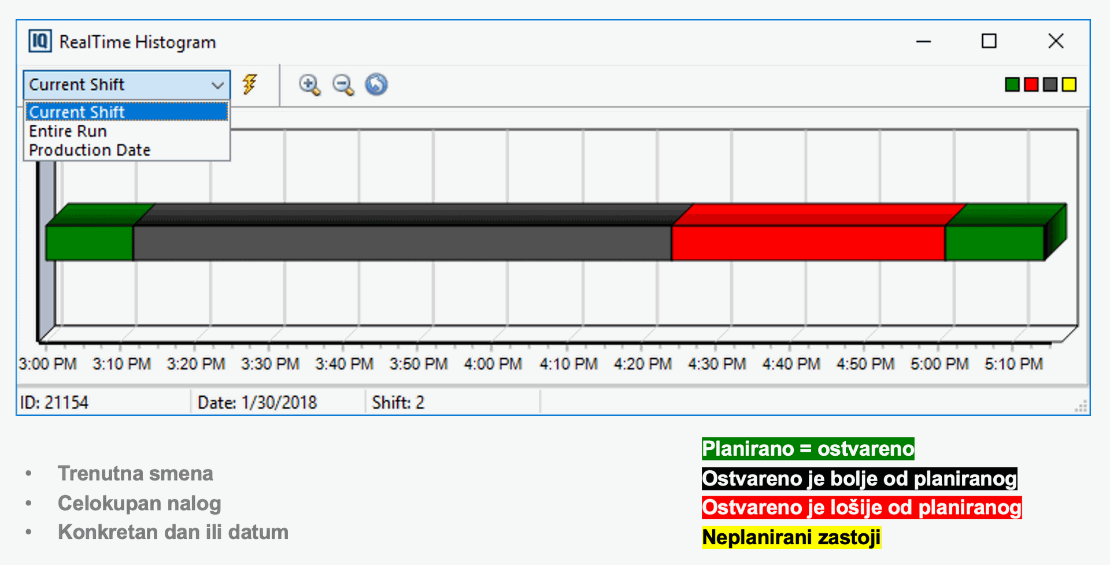Select Current Shift from the dropdown list
1110x565 pixels.
coord(77,112)
